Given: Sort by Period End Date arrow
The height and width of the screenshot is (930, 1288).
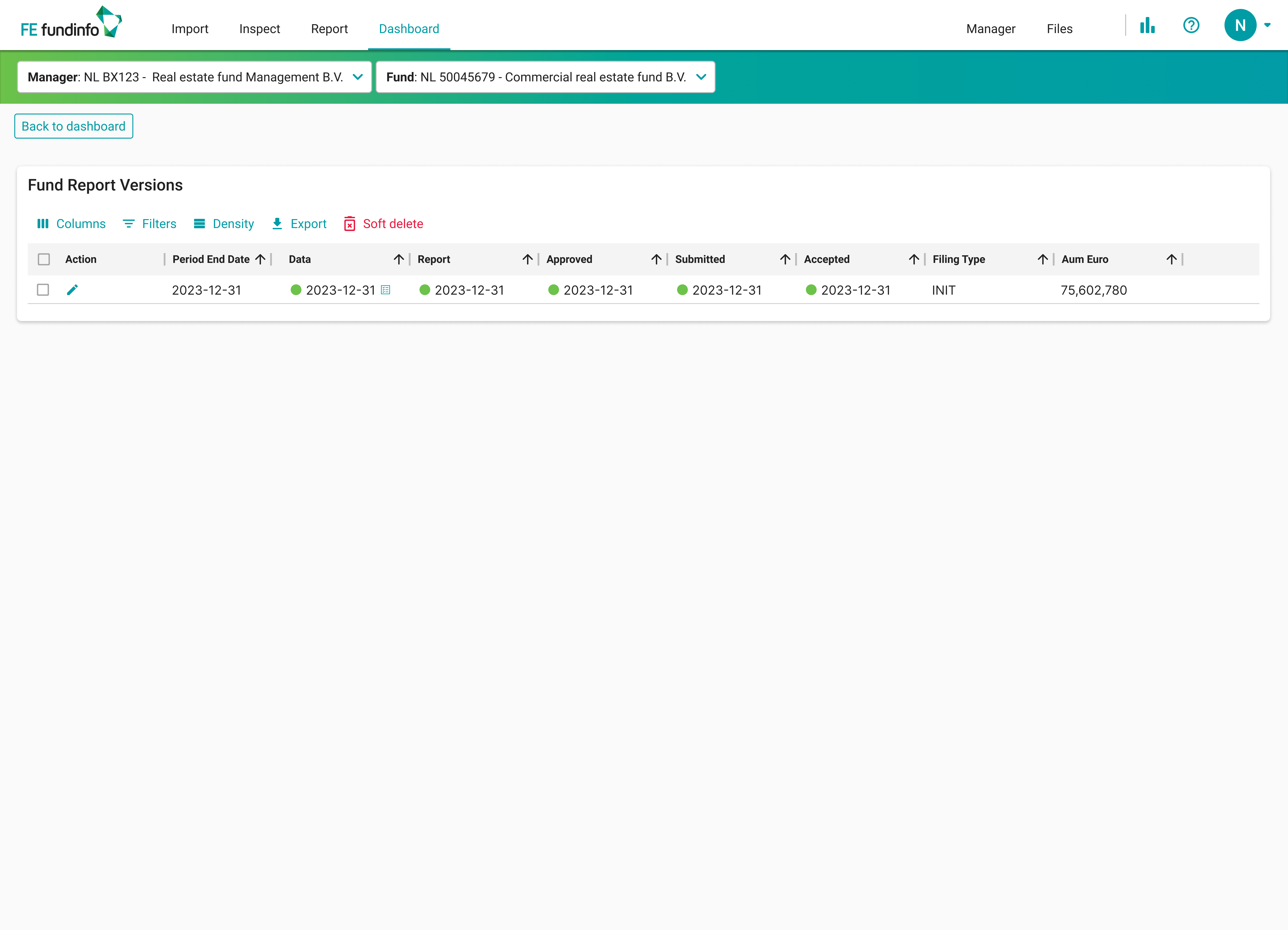Looking at the screenshot, I should point(260,260).
